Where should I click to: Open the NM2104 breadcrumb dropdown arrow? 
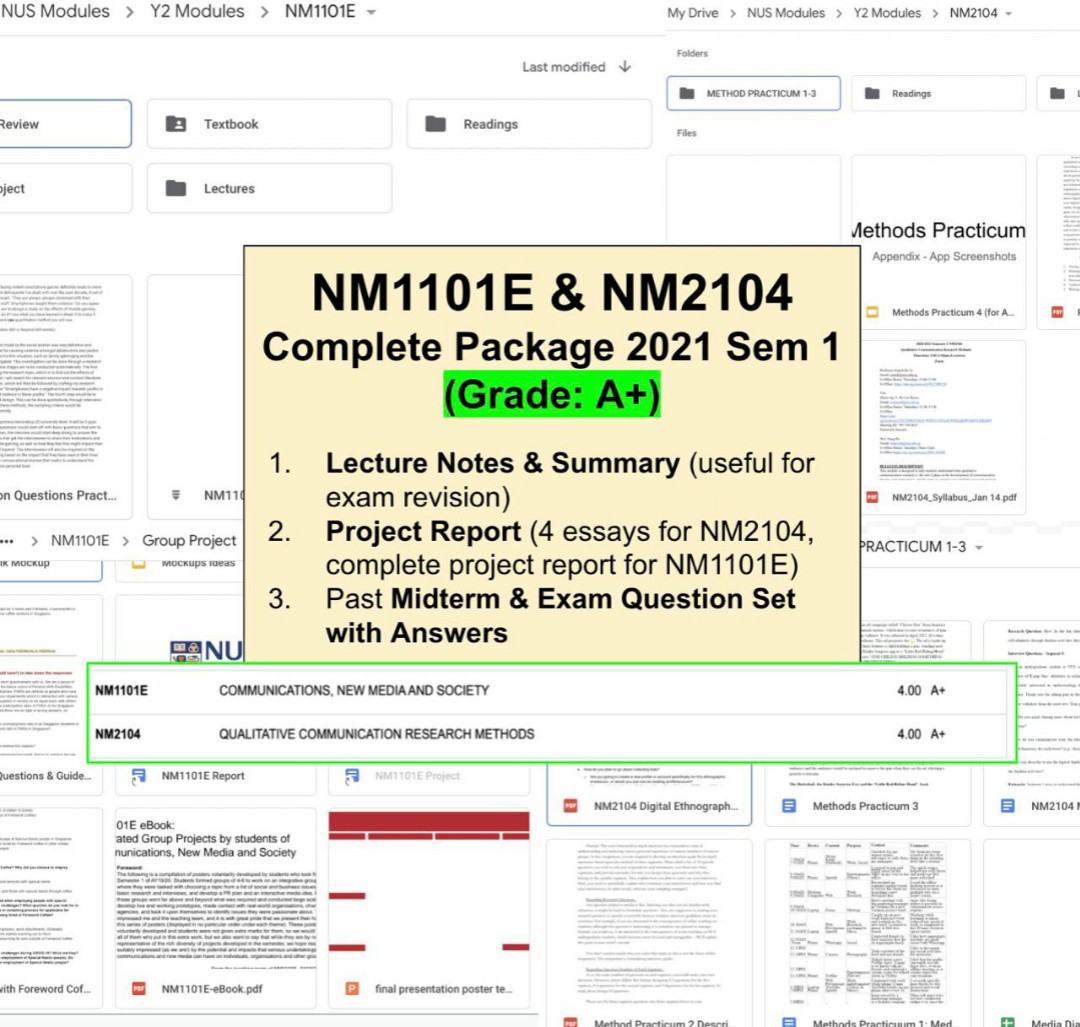[x=1008, y=13]
